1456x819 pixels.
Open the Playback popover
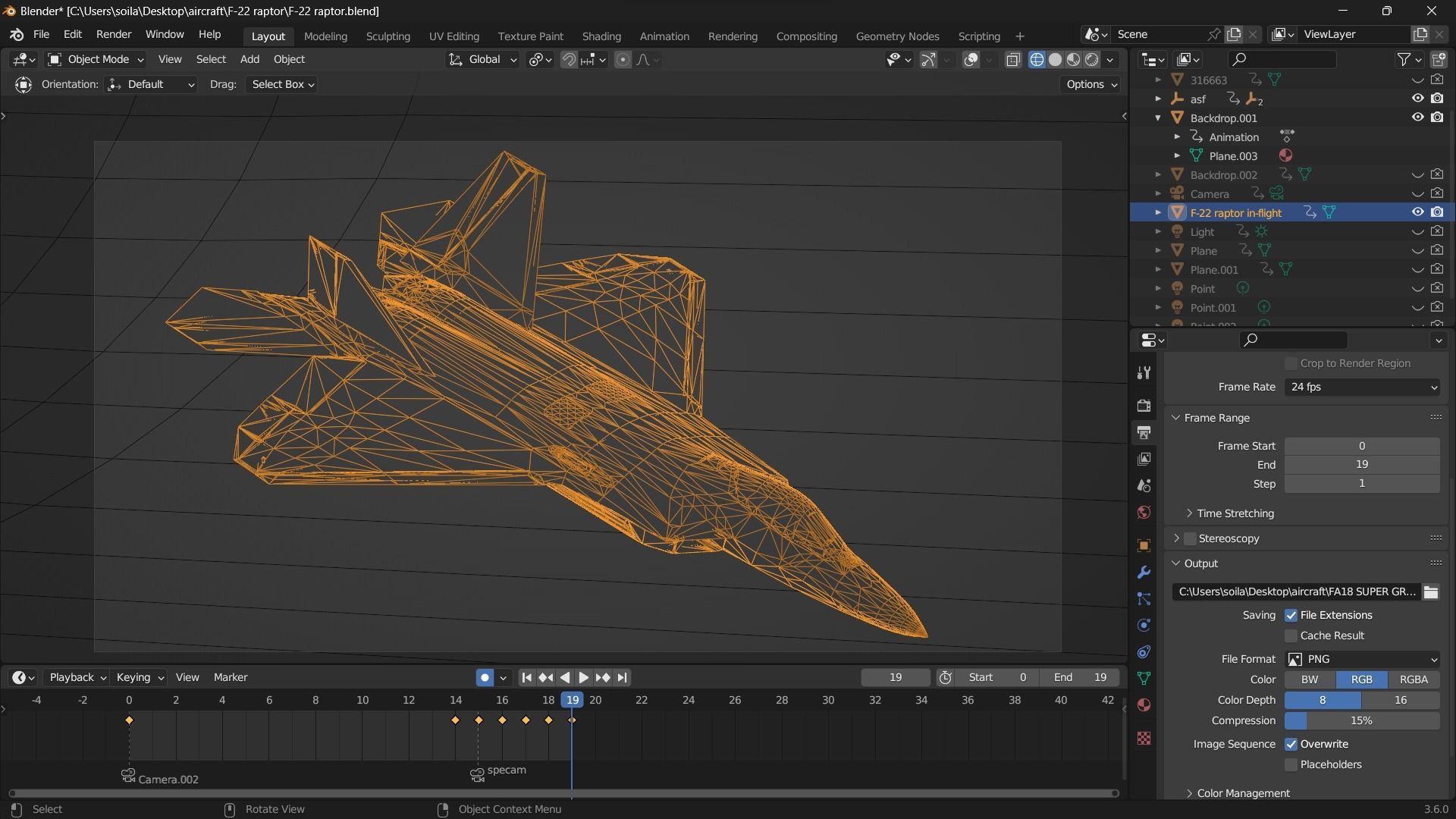[x=77, y=677]
